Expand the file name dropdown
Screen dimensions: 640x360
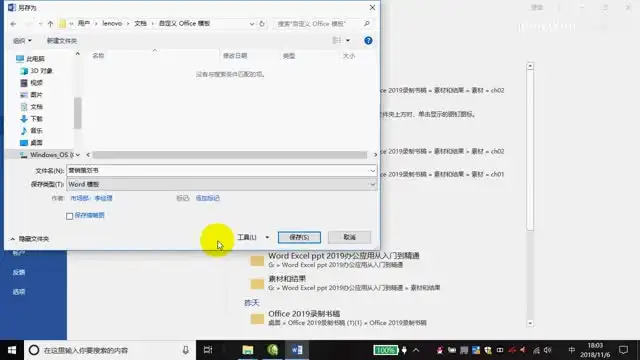click(x=372, y=171)
